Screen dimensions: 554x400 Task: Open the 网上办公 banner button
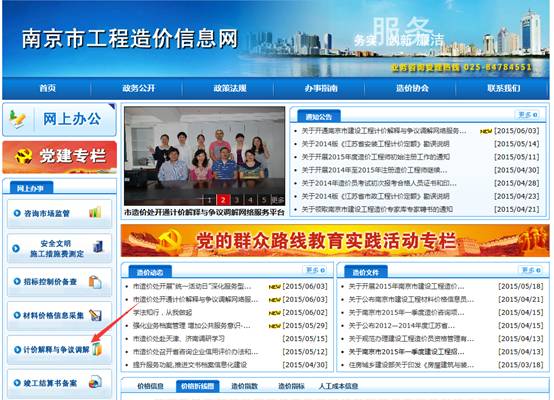tap(59, 120)
